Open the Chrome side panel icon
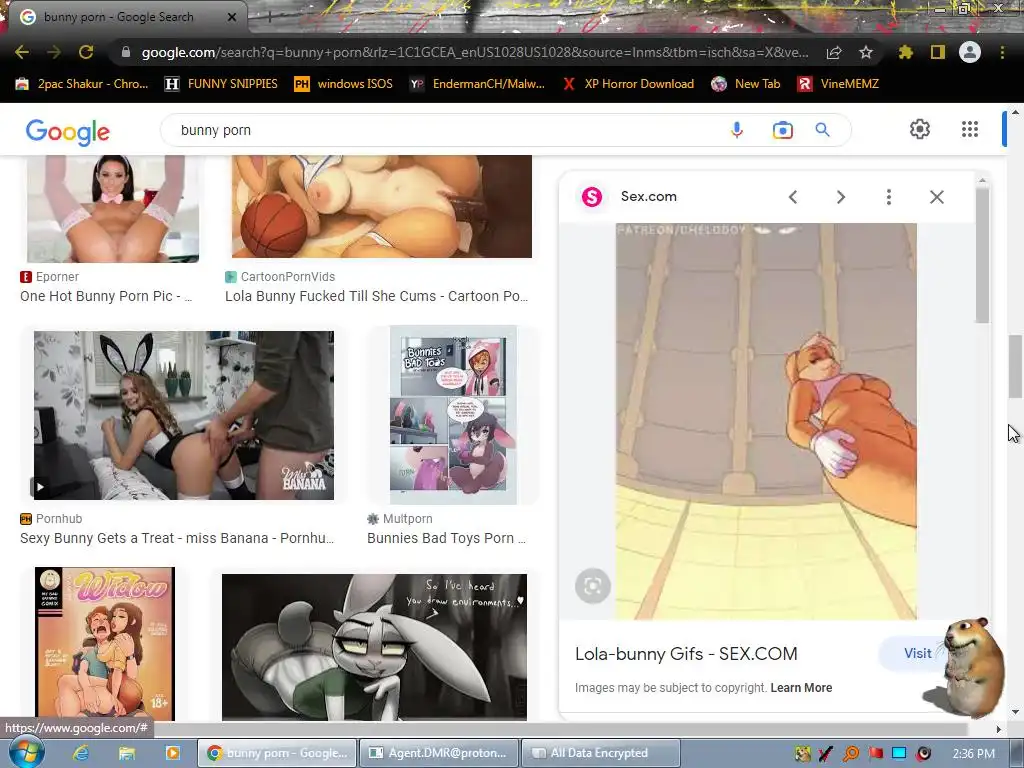 [x=938, y=52]
